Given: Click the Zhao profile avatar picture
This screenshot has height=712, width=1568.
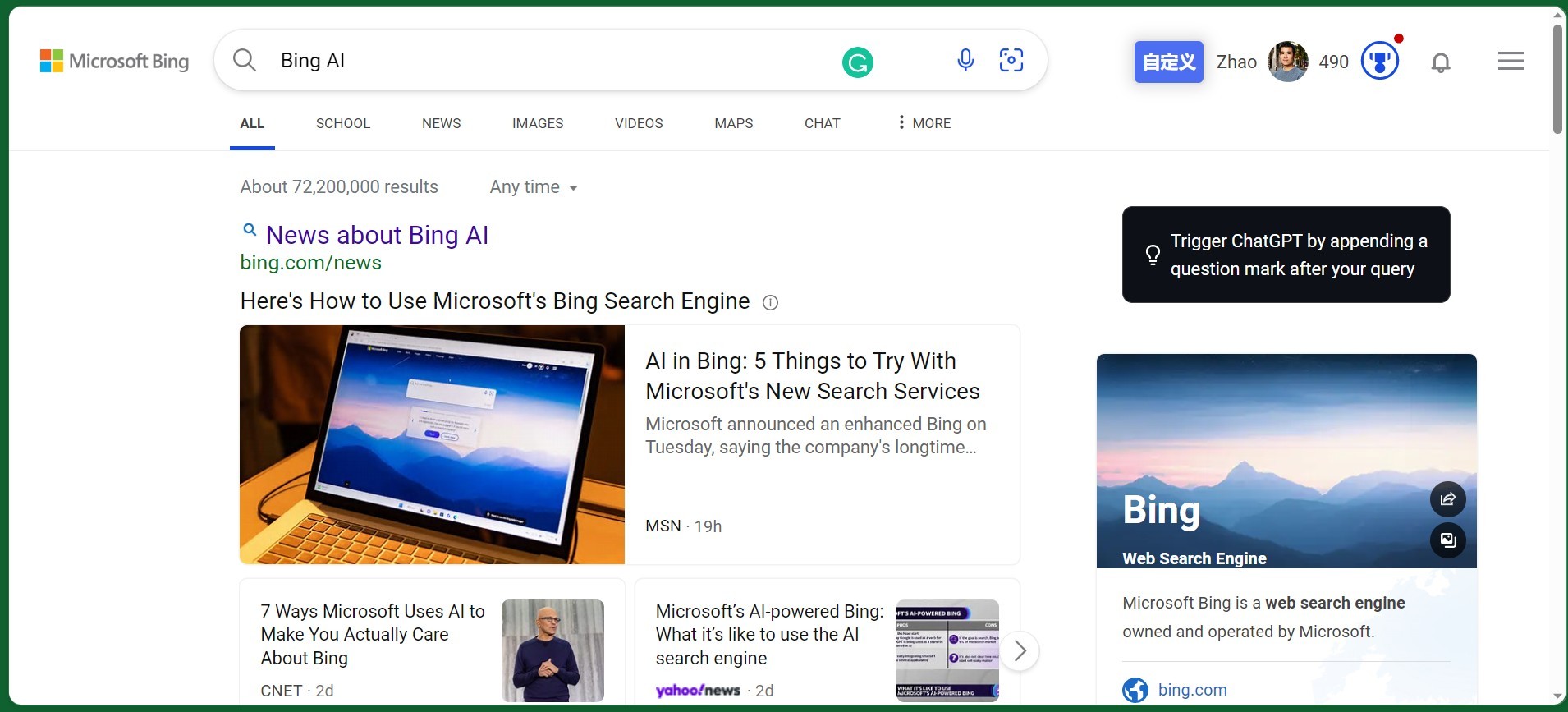Looking at the screenshot, I should [x=1288, y=62].
